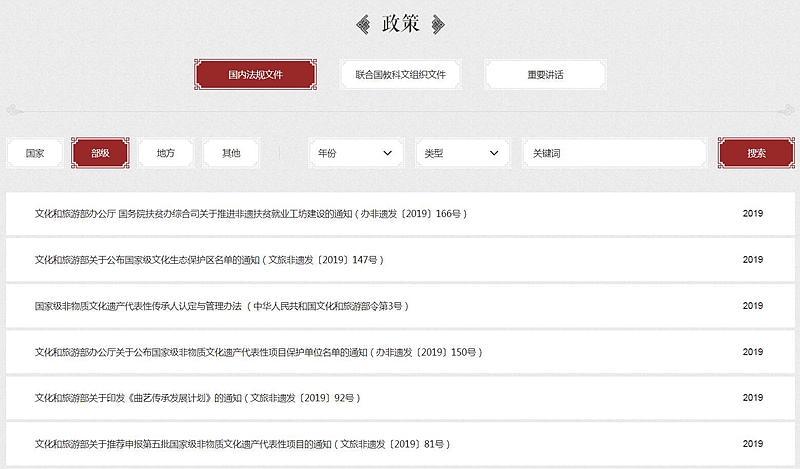Click year 2019 in the 166号 row

[x=753, y=214]
